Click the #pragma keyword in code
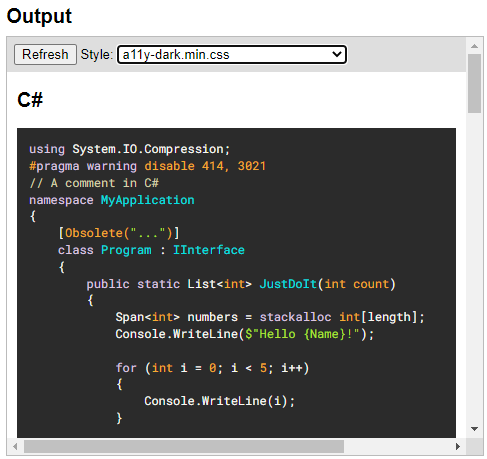The height and width of the screenshot is (459, 487). [x=54, y=166]
